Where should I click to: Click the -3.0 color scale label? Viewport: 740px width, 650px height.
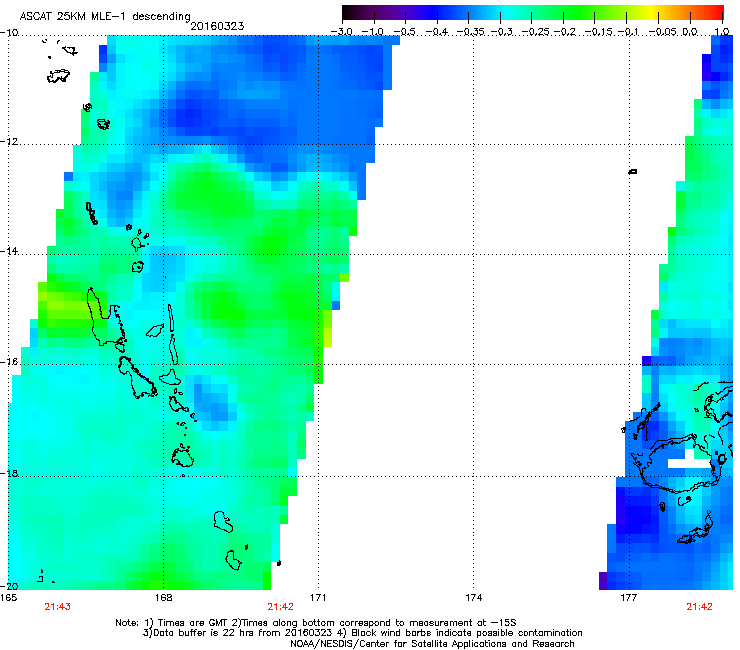342,32
